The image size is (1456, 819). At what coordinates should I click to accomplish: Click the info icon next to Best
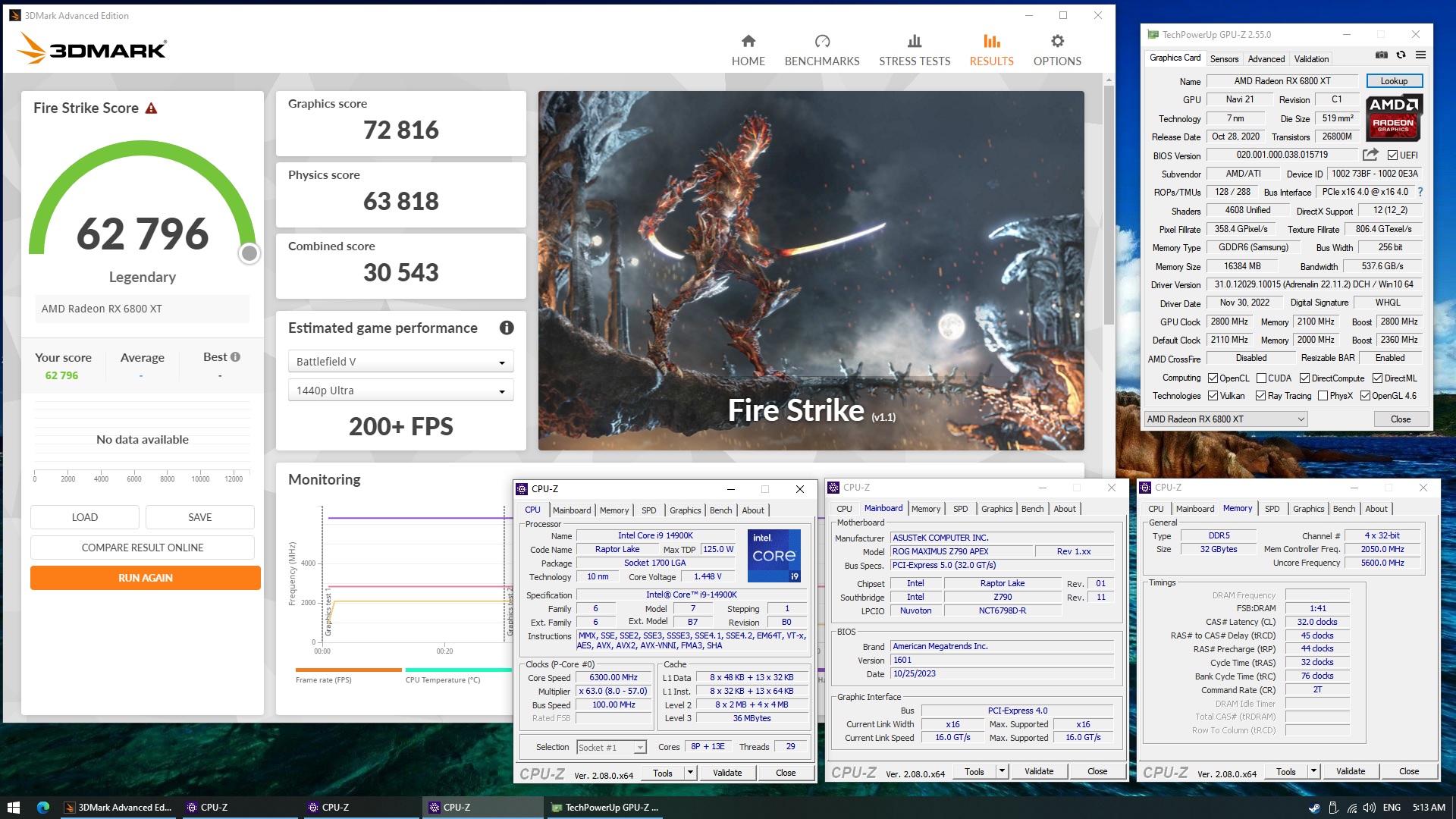(x=235, y=357)
